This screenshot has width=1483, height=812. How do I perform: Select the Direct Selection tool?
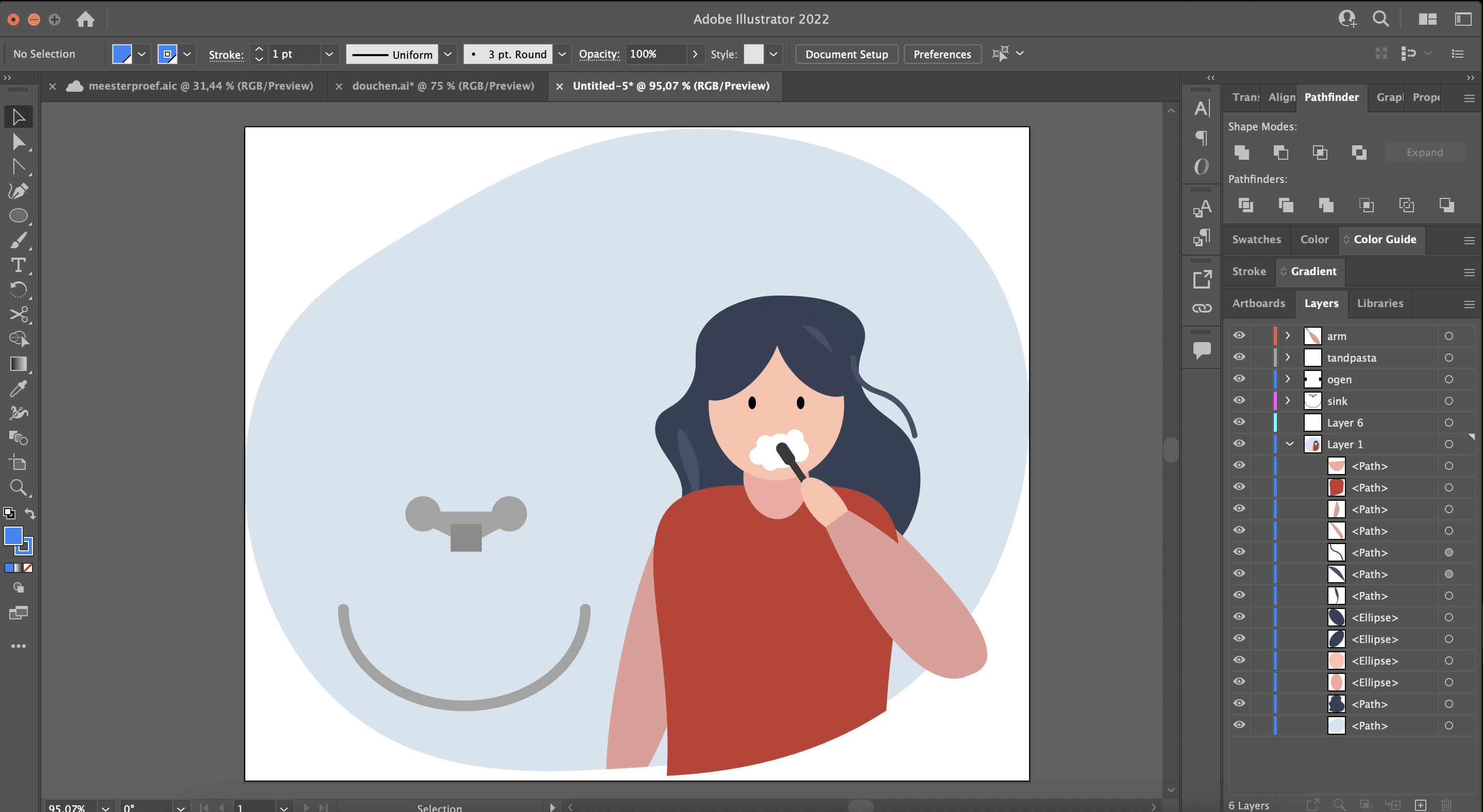19,142
